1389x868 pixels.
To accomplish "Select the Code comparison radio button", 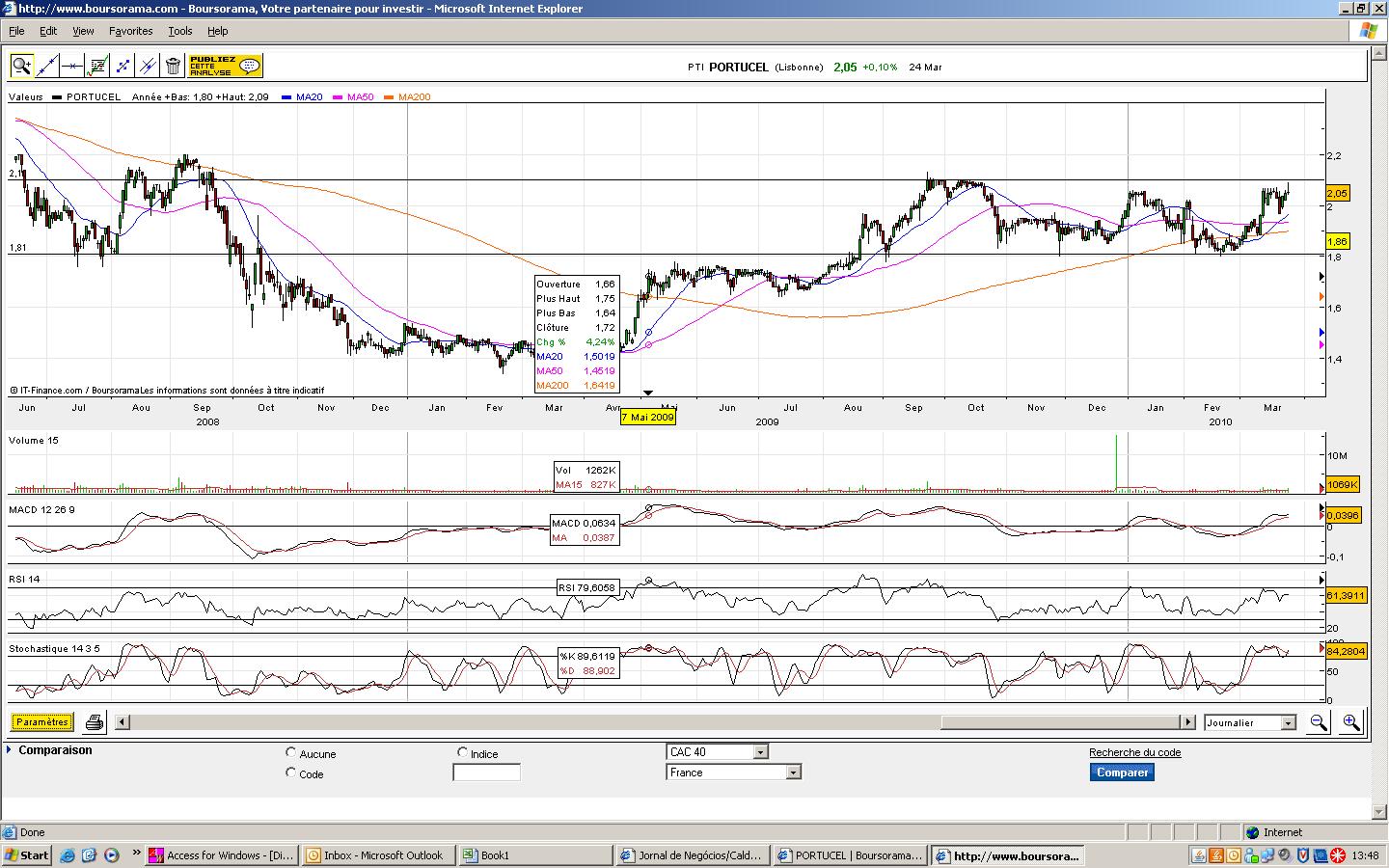I will coord(291,773).
